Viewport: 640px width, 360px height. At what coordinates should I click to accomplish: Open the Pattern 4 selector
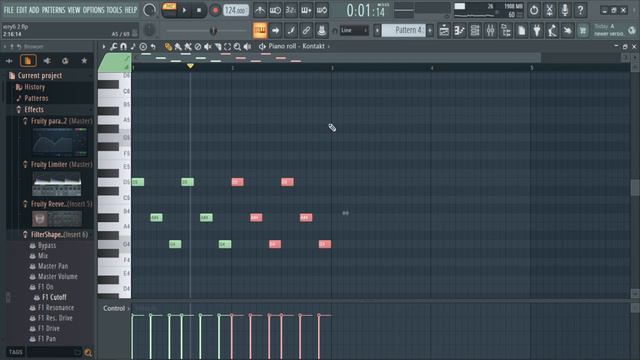tap(403, 30)
